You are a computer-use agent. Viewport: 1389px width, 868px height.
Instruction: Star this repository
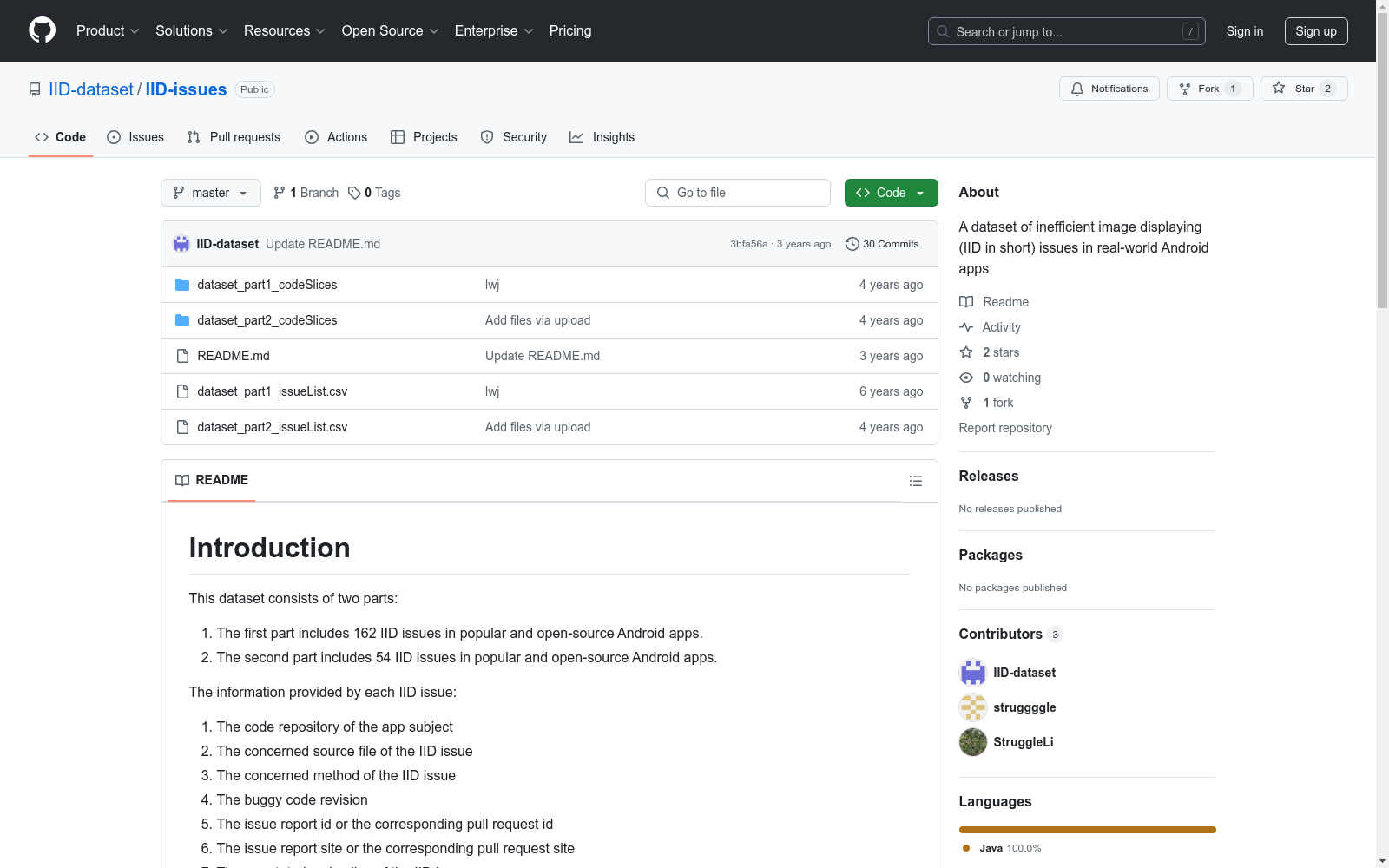pyautogui.click(x=1304, y=89)
